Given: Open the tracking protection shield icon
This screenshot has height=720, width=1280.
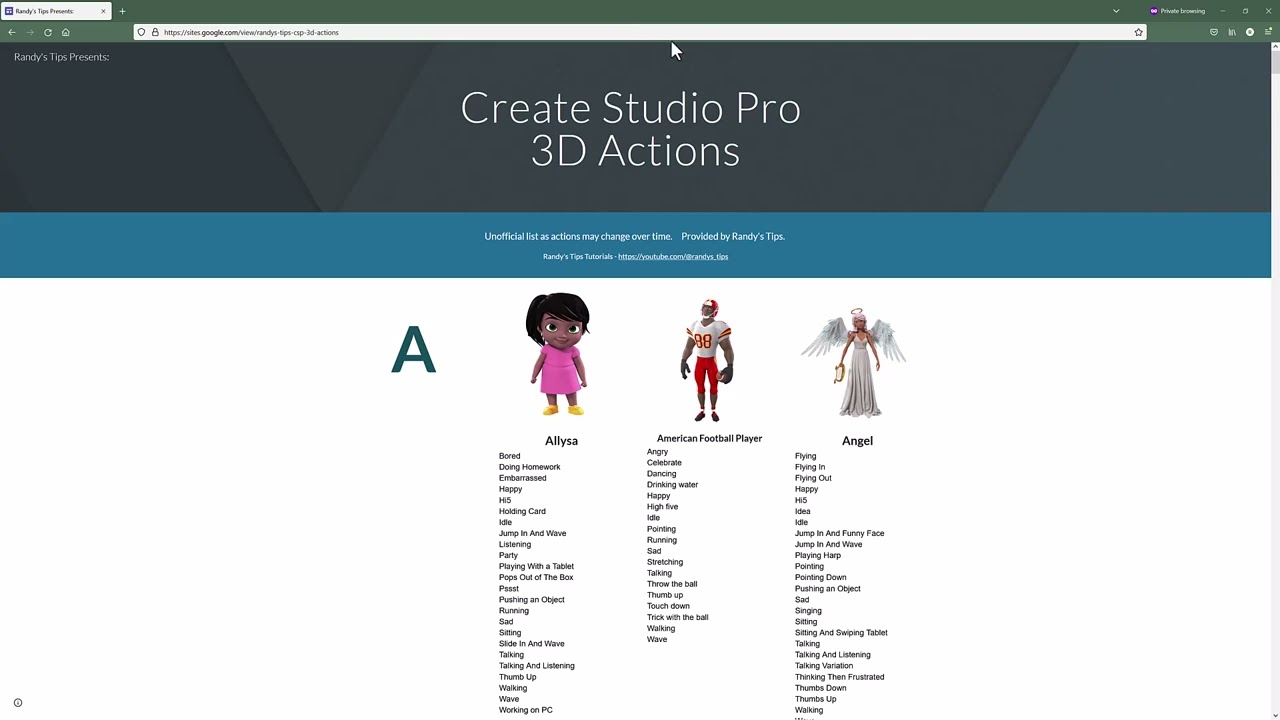Looking at the screenshot, I should [x=142, y=32].
